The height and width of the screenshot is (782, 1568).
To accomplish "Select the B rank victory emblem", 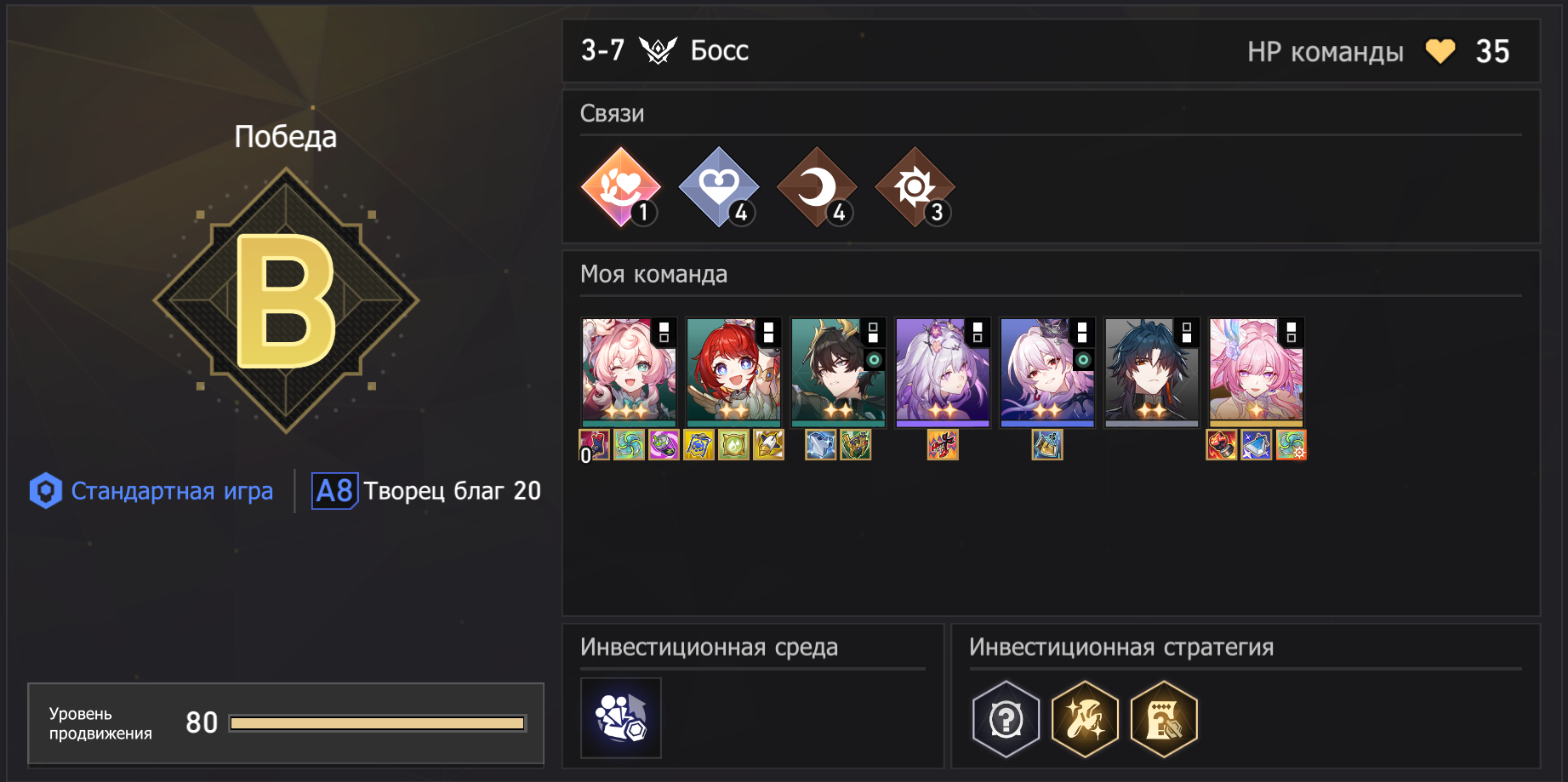I will (x=286, y=300).
